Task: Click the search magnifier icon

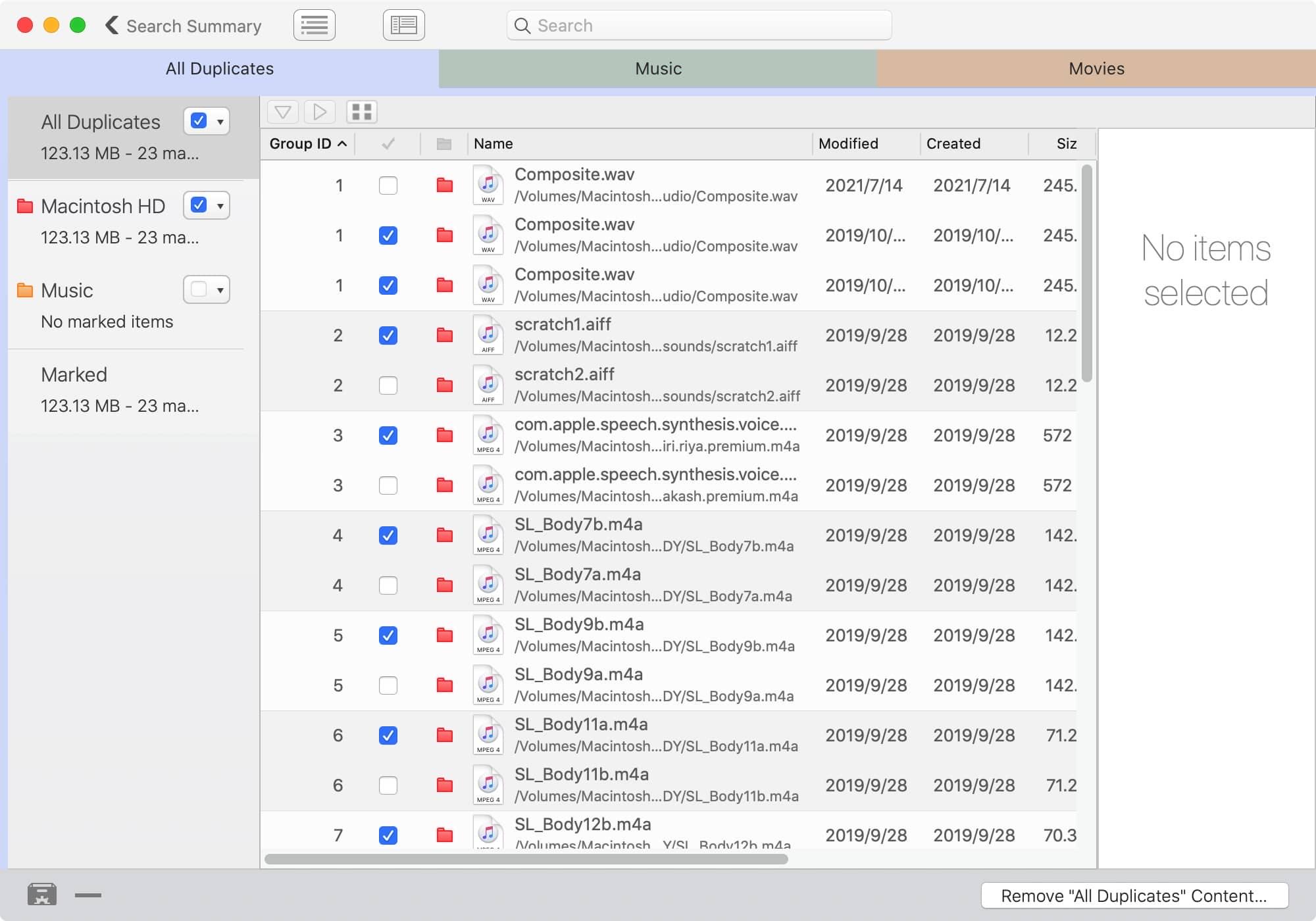Action: [522, 26]
